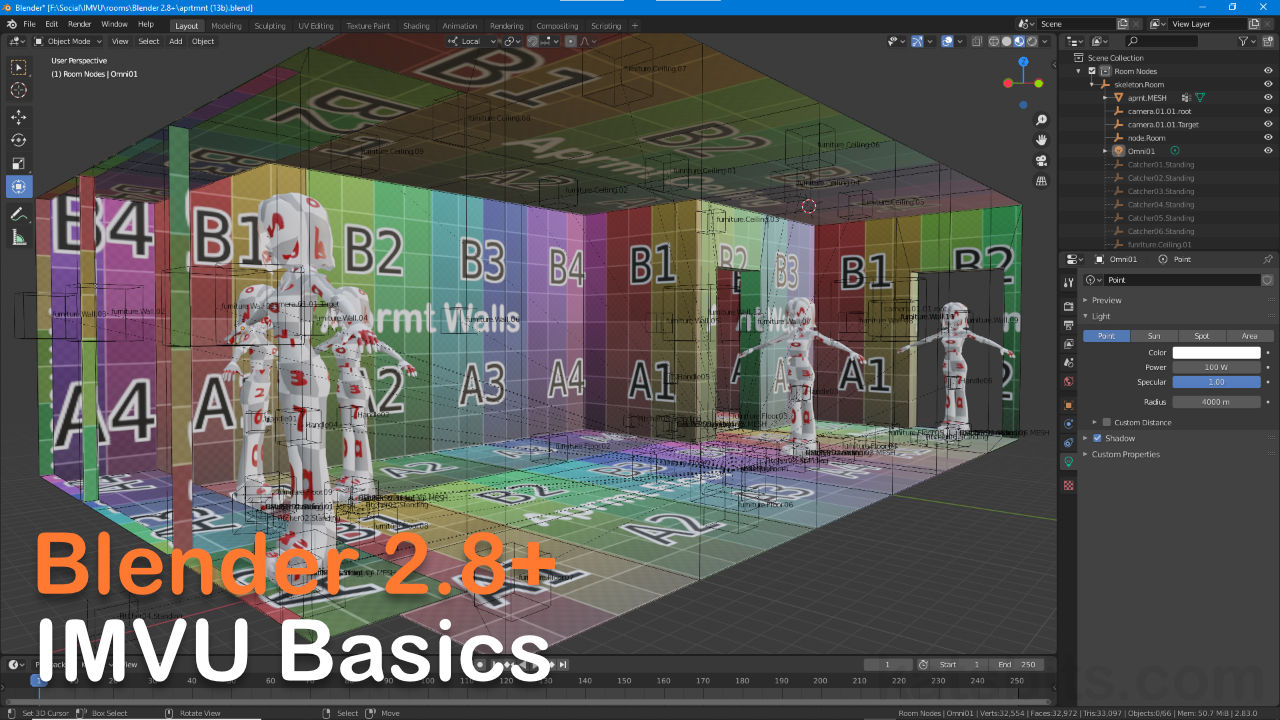Expand the Omni01 tree item

pos(1105,151)
